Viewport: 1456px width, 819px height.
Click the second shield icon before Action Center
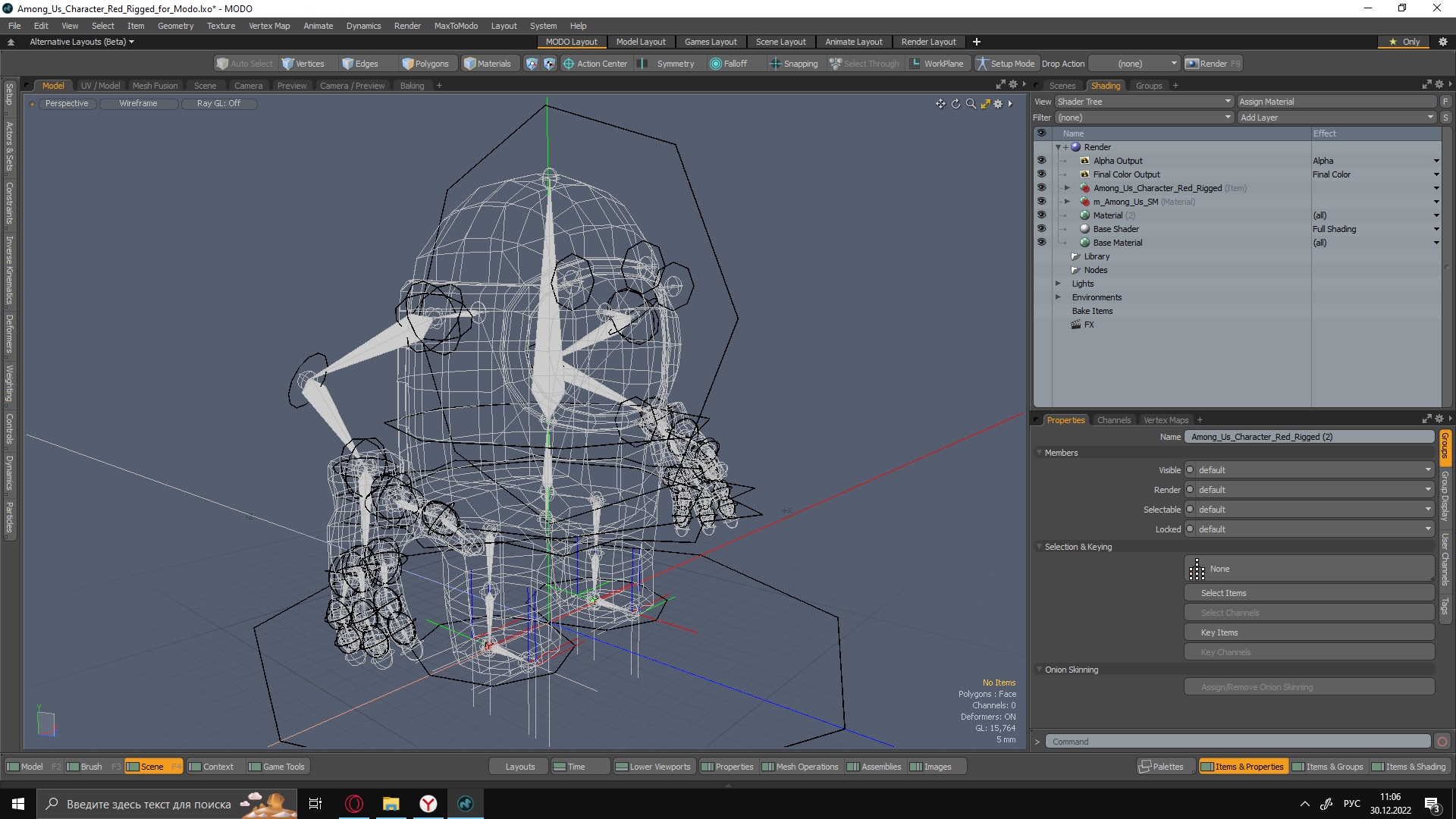549,64
